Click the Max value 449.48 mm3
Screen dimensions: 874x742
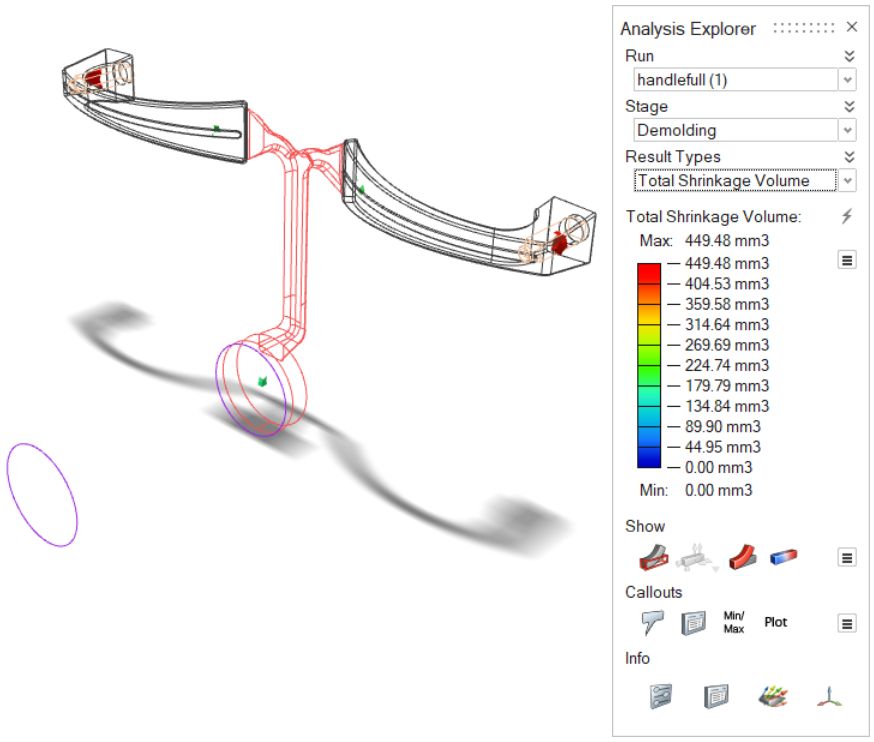pos(727,241)
